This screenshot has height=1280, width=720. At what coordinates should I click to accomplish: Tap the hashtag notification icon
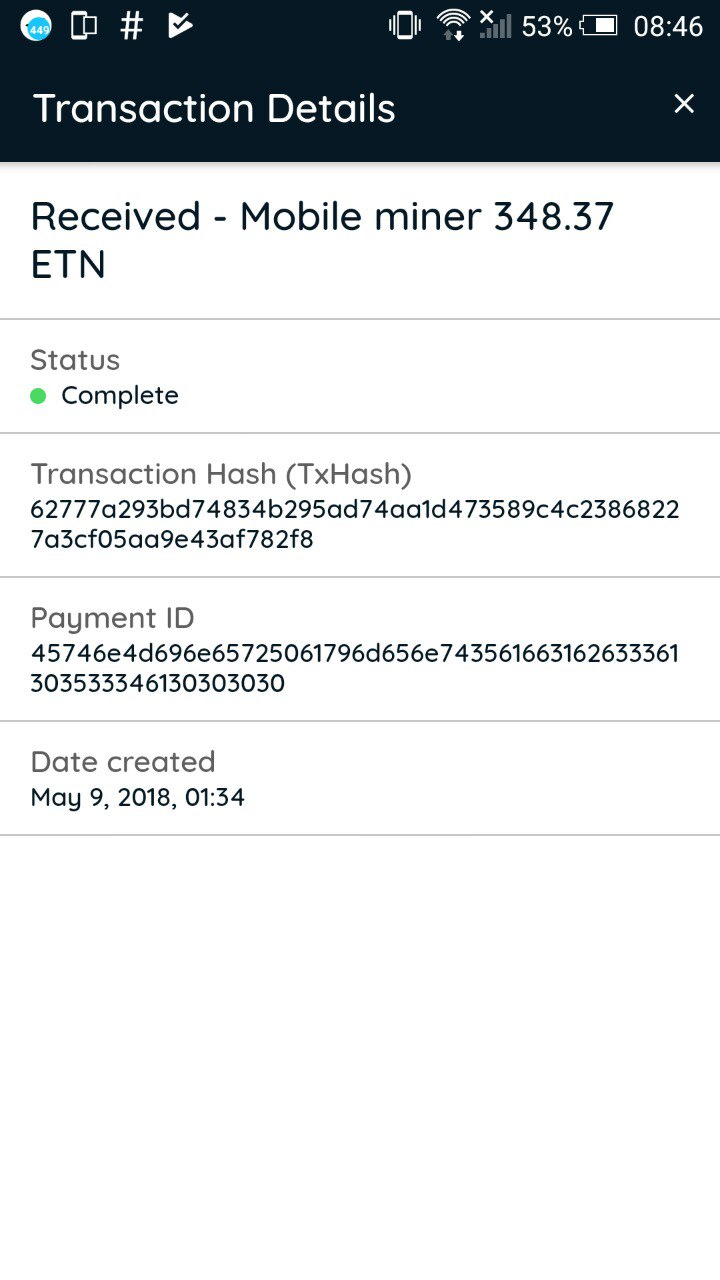131,26
